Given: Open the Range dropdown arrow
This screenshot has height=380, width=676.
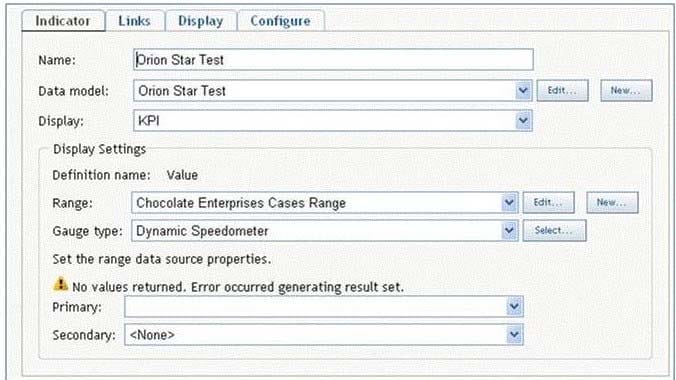Looking at the screenshot, I should click(509, 203).
